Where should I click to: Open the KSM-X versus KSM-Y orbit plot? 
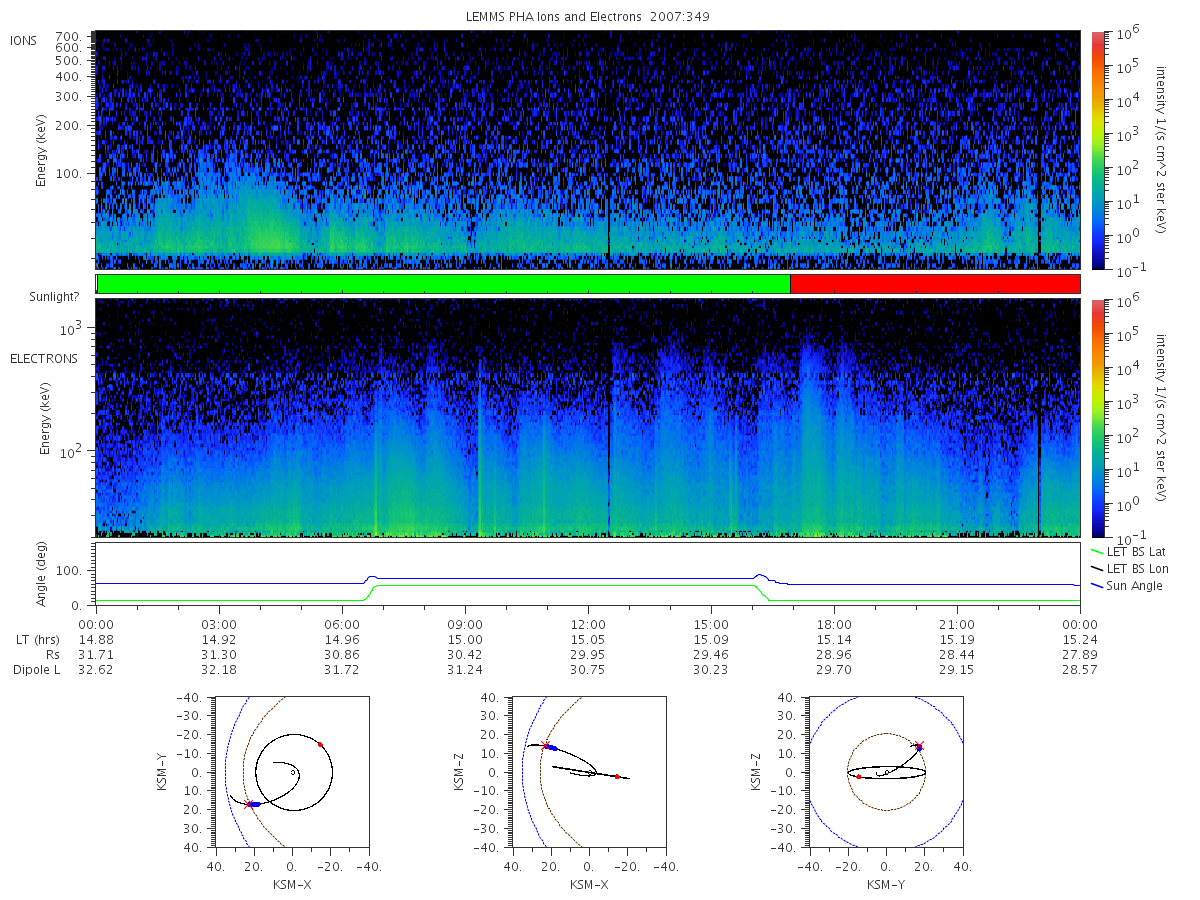[291, 771]
